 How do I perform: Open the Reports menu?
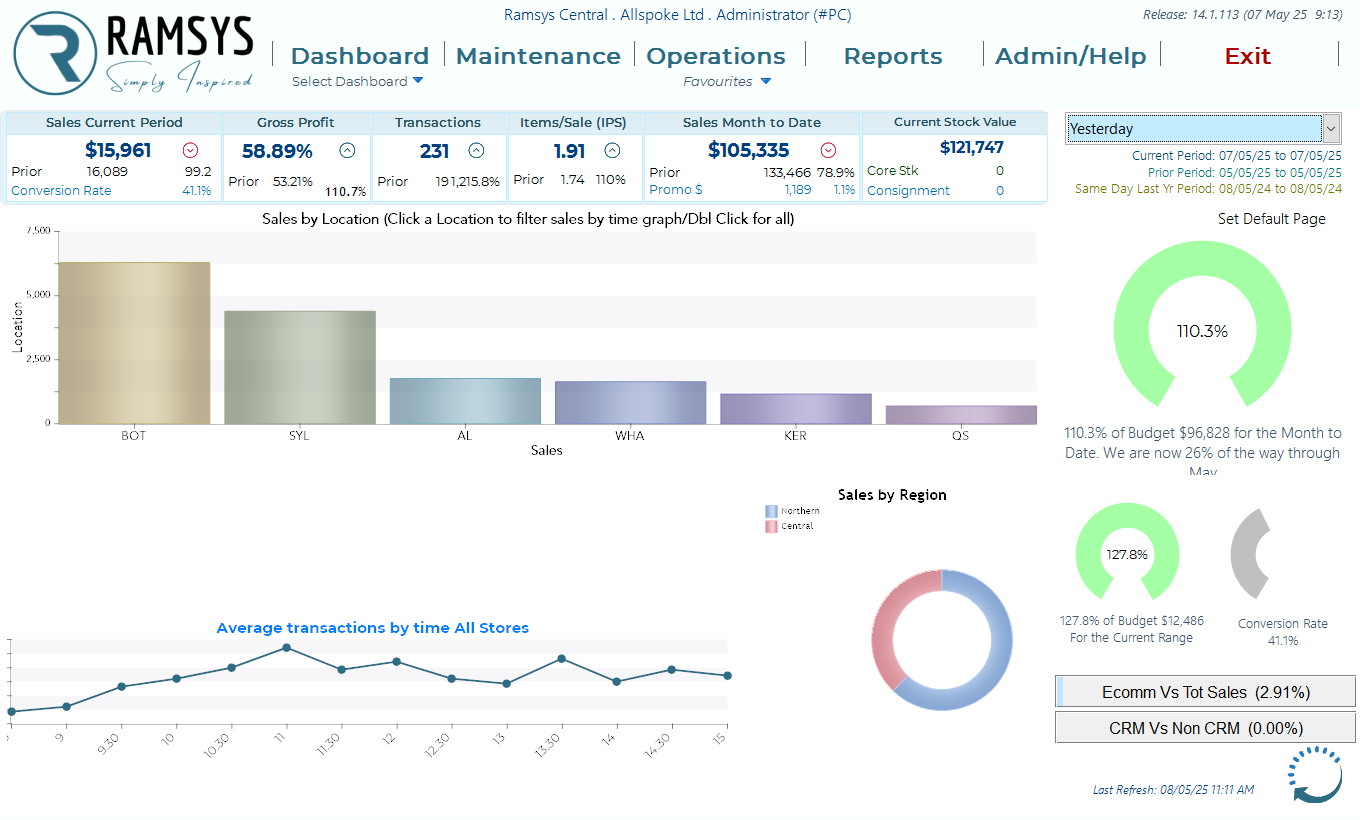tap(893, 56)
